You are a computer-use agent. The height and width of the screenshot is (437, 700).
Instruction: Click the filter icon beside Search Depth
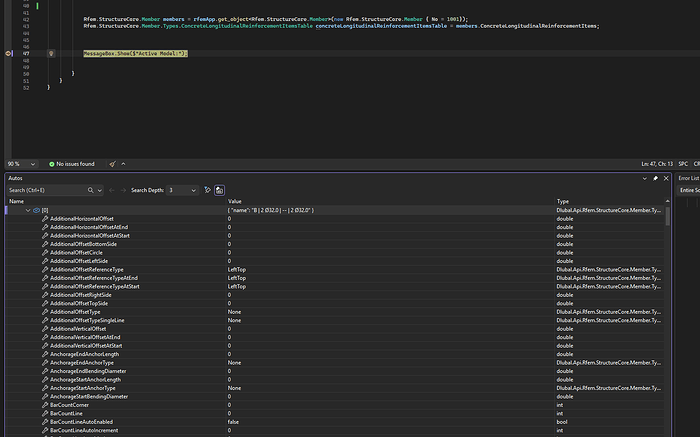click(207, 190)
